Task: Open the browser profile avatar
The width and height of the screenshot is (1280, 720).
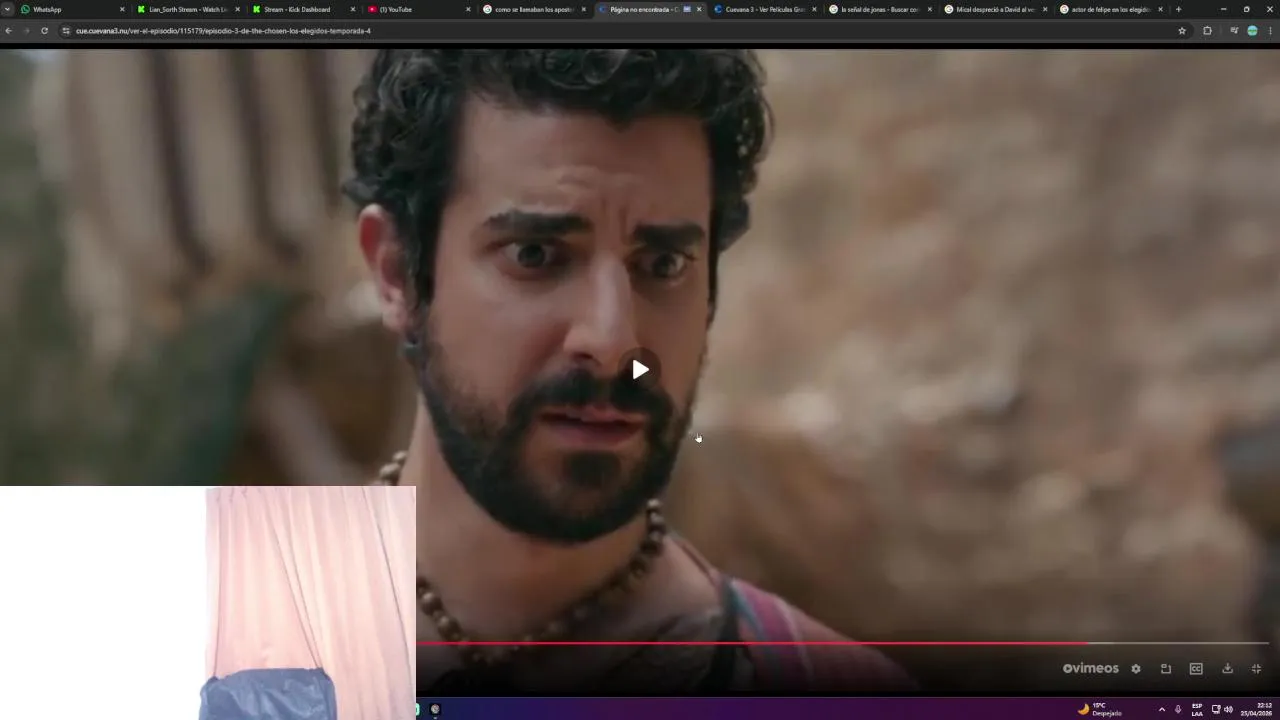Action: (1252, 31)
